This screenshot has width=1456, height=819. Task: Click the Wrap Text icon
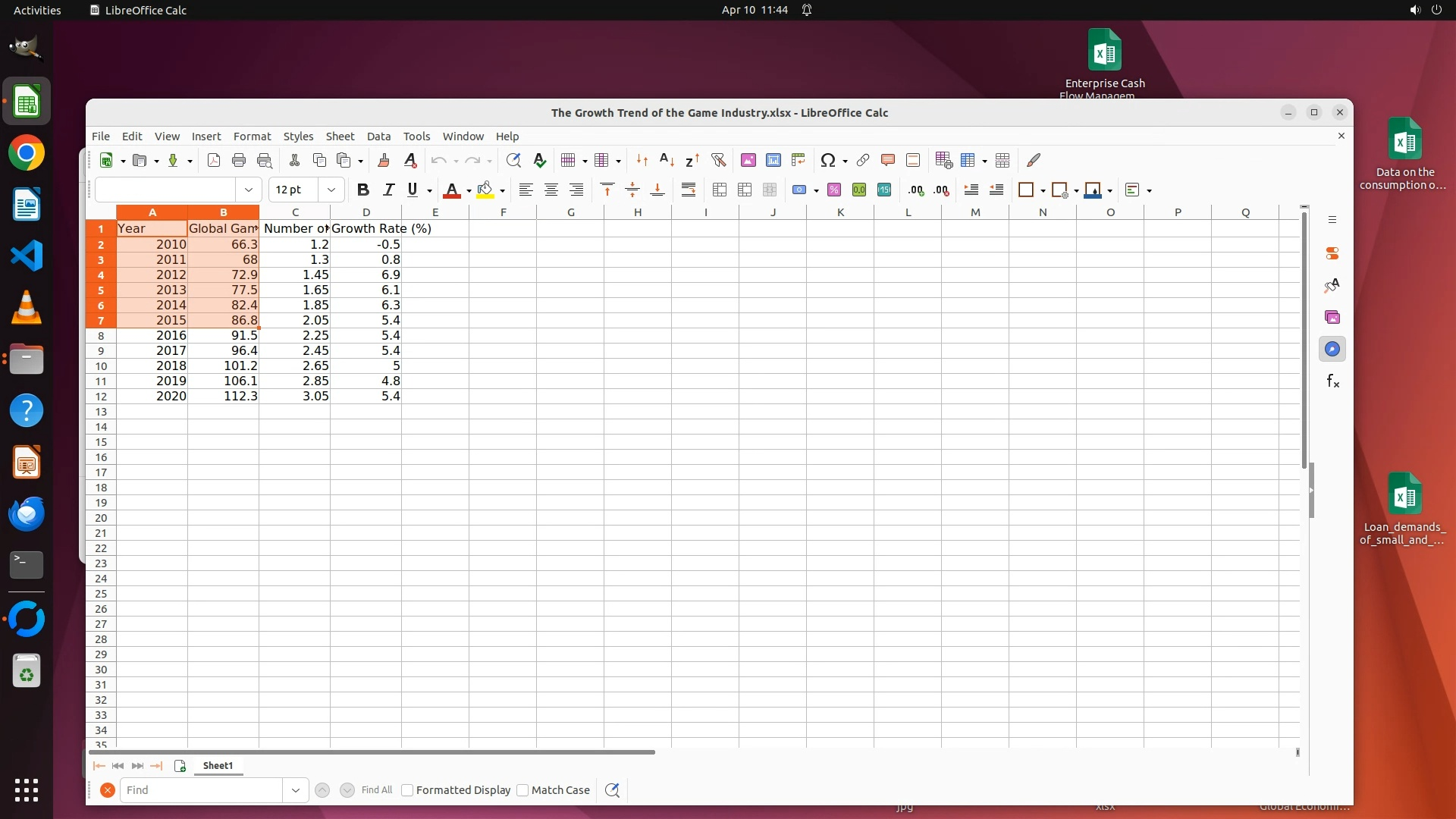(688, 190)
